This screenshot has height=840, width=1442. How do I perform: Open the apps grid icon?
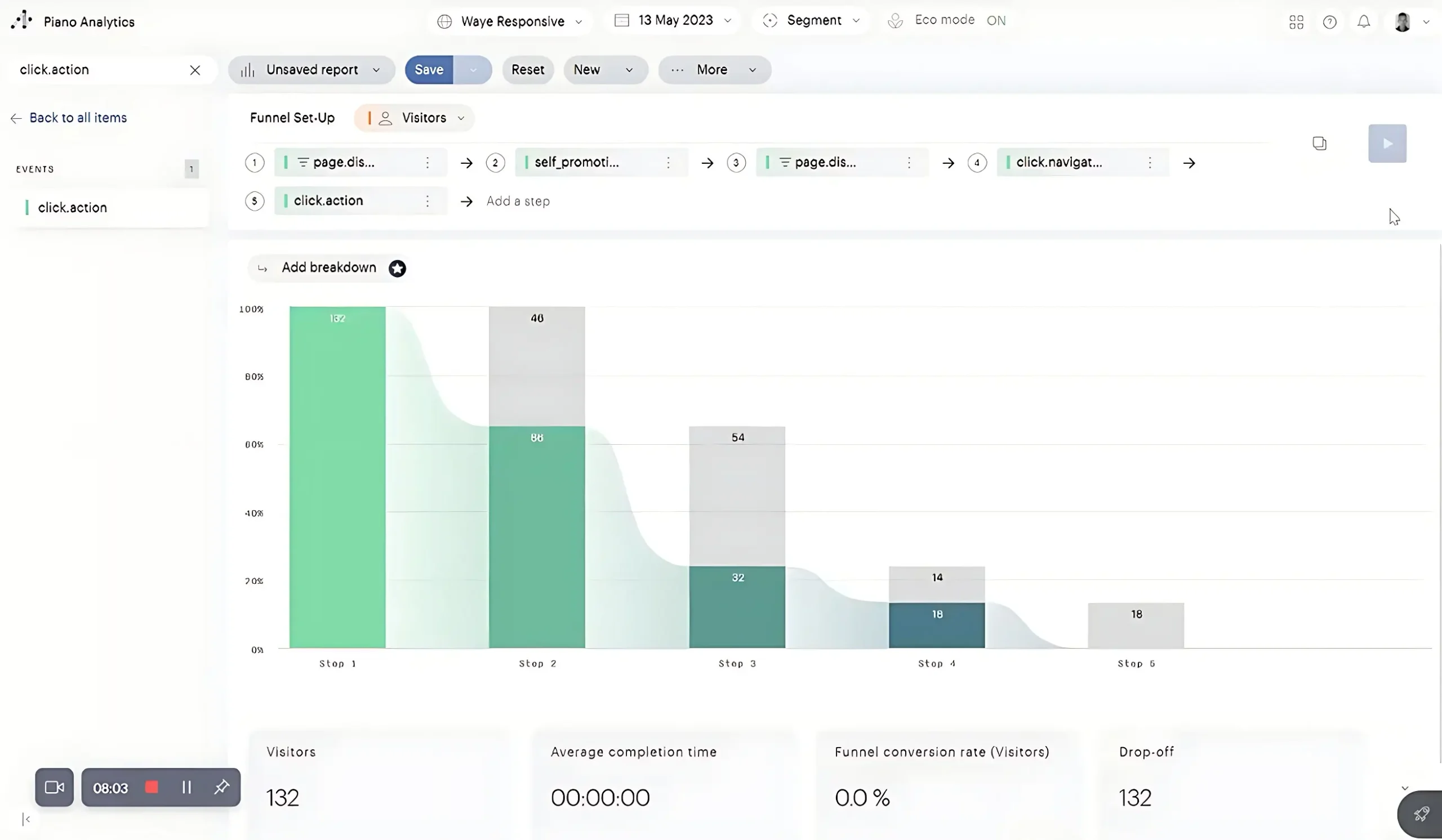tap(1296, 22)
